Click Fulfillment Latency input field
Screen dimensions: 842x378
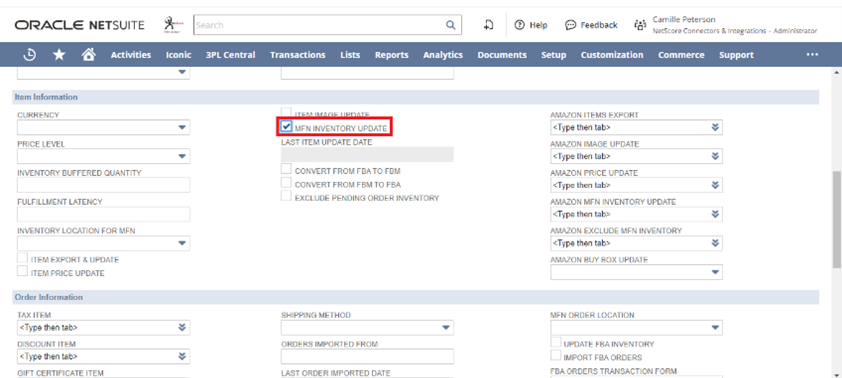103,214
